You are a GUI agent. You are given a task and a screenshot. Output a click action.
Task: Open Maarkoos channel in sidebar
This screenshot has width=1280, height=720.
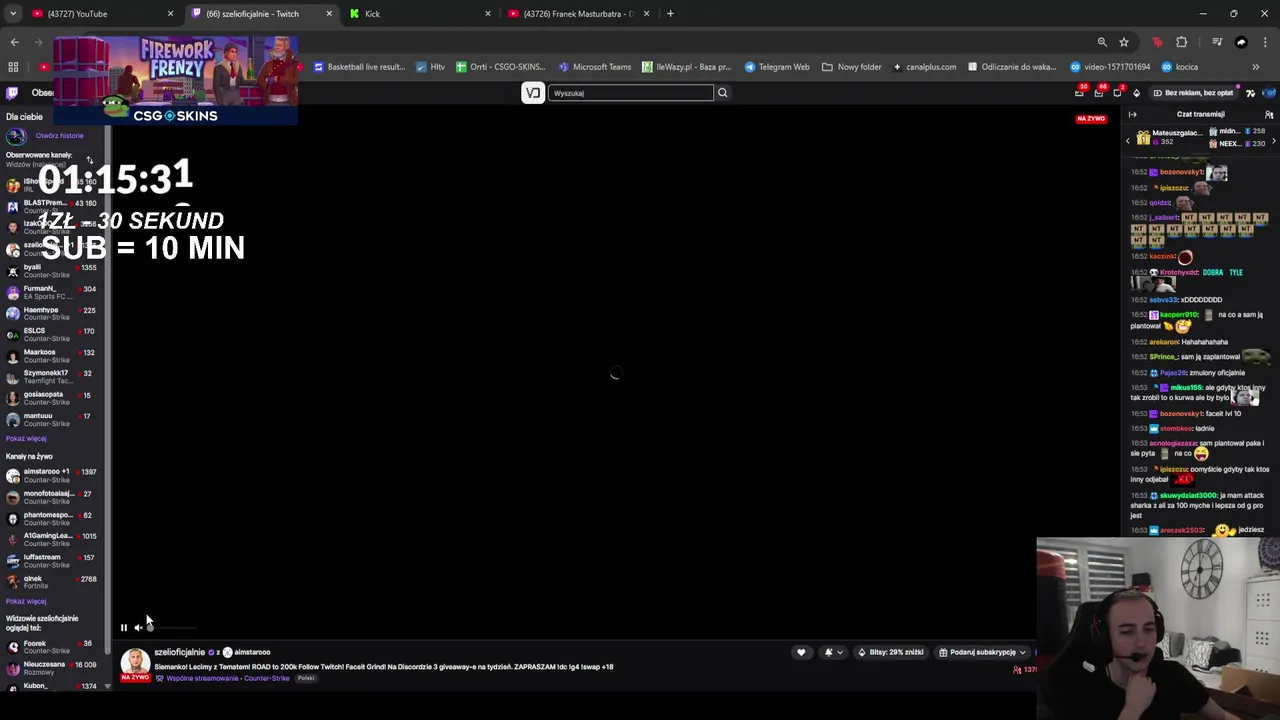[x=52, y=356]
